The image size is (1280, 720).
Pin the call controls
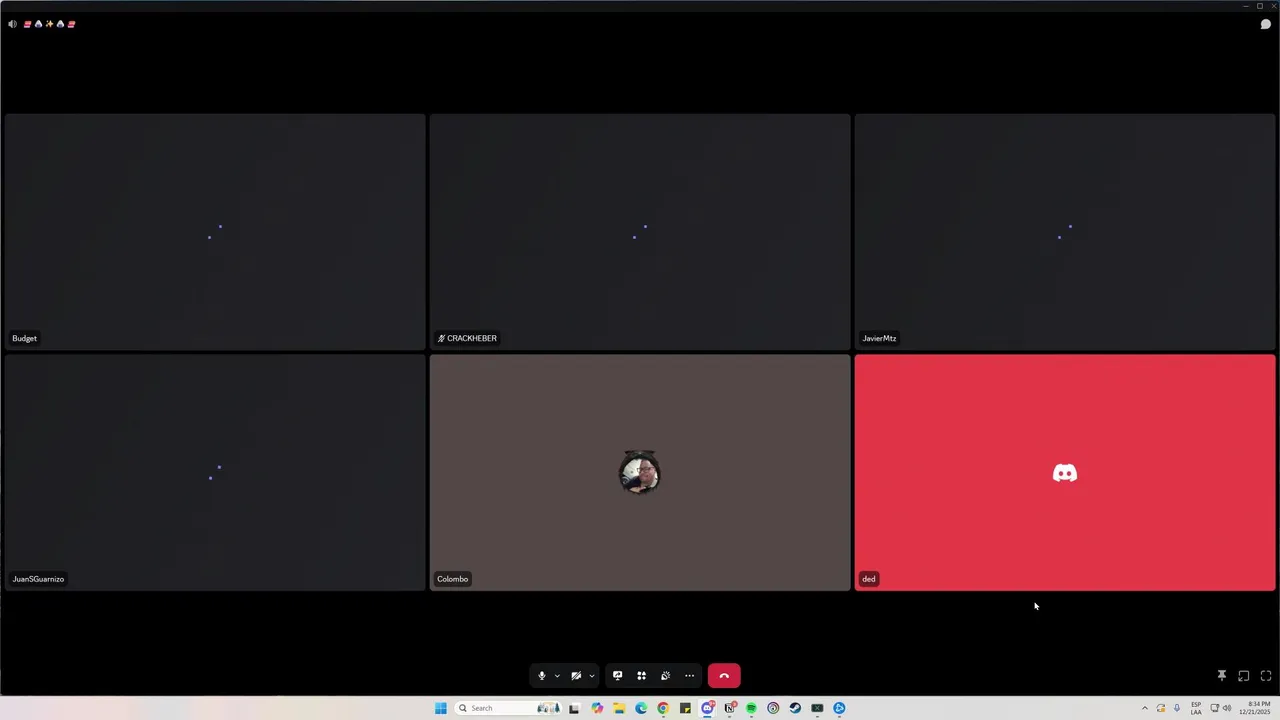[1221, 676]
